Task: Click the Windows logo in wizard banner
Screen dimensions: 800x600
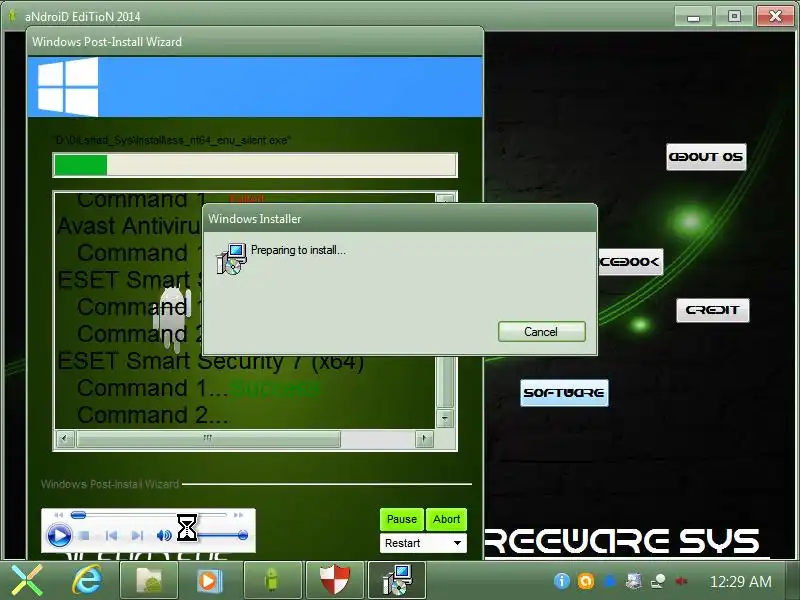Action: tap(68, 87)
